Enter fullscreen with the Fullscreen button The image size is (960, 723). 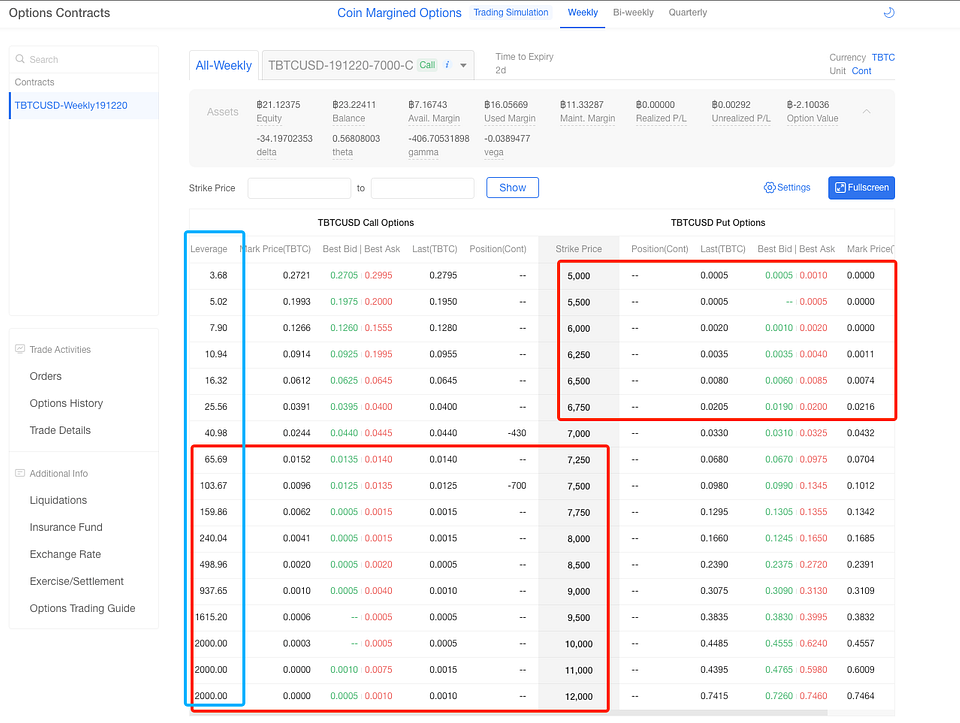861,188
